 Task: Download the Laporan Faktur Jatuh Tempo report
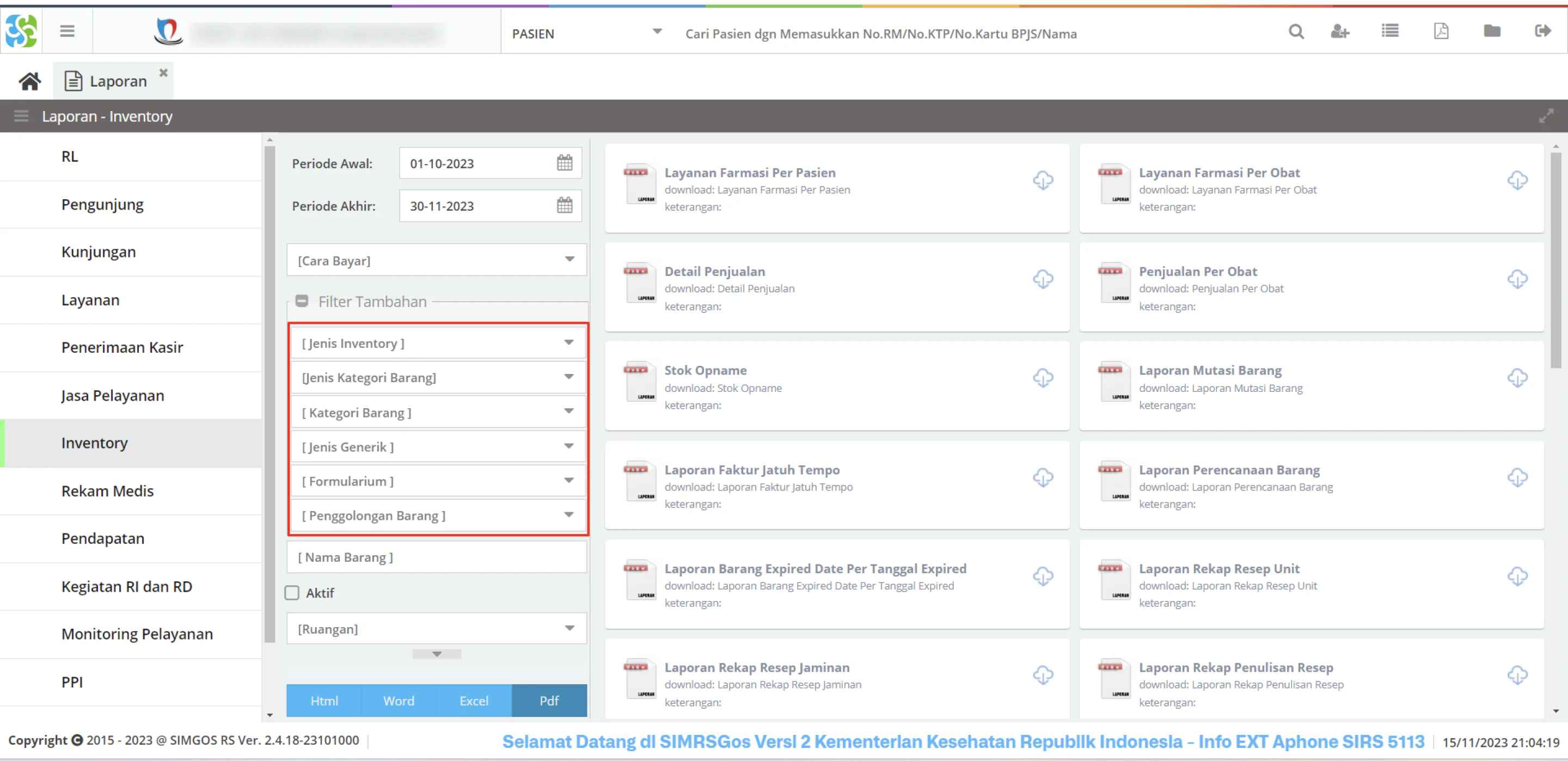pyautogui.click(x=1043, y=477)
